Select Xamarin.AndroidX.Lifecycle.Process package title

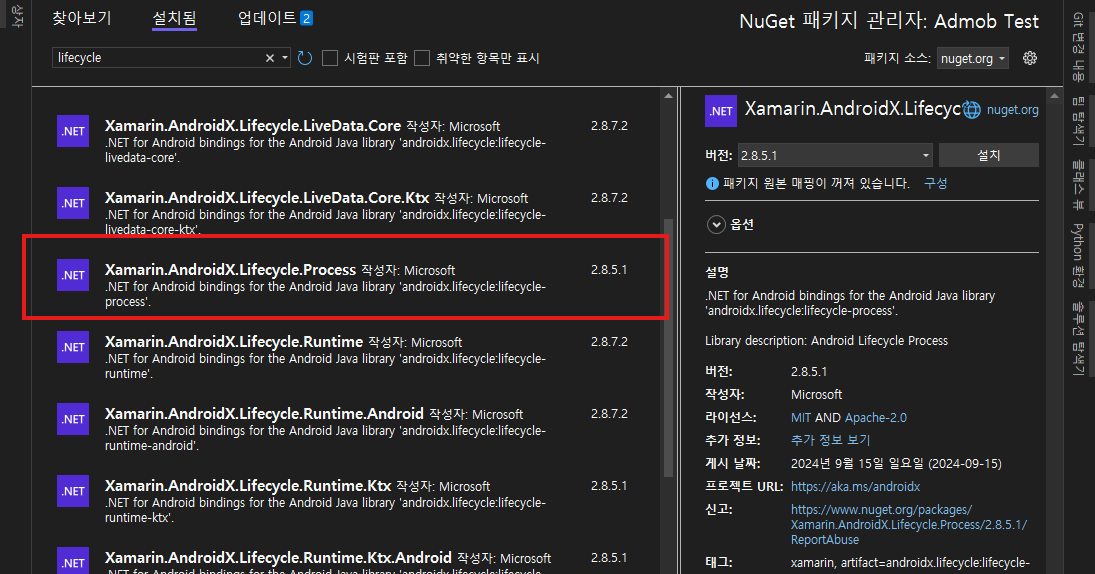(230, 270)
